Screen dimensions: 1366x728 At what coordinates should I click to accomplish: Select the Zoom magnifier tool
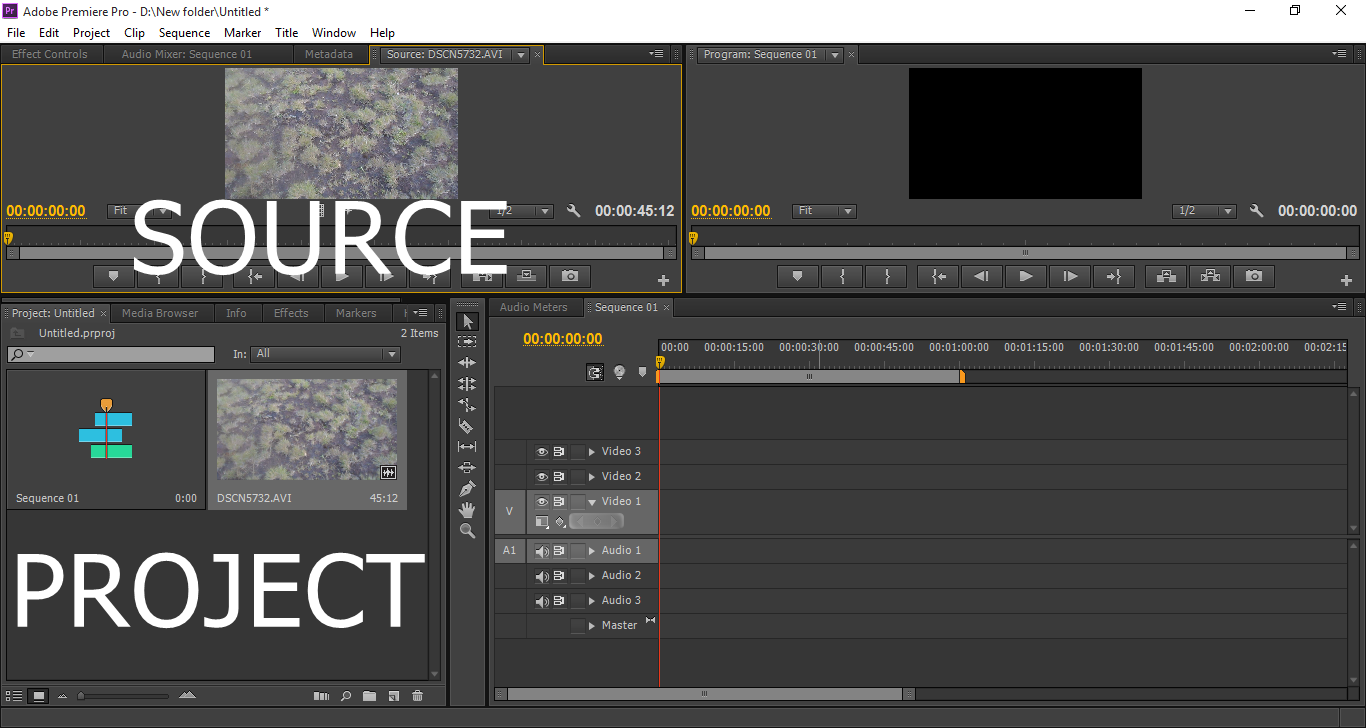click(x=467, y=531)
